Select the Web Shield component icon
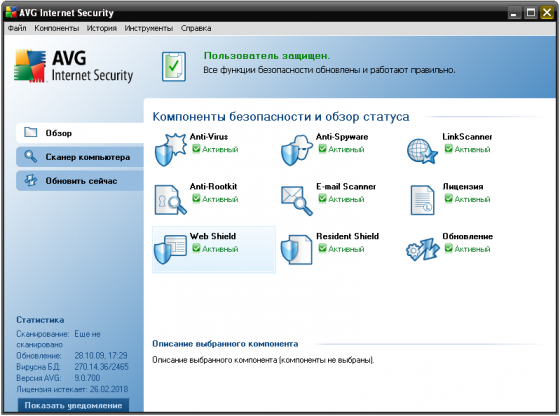 coord(170,249)
